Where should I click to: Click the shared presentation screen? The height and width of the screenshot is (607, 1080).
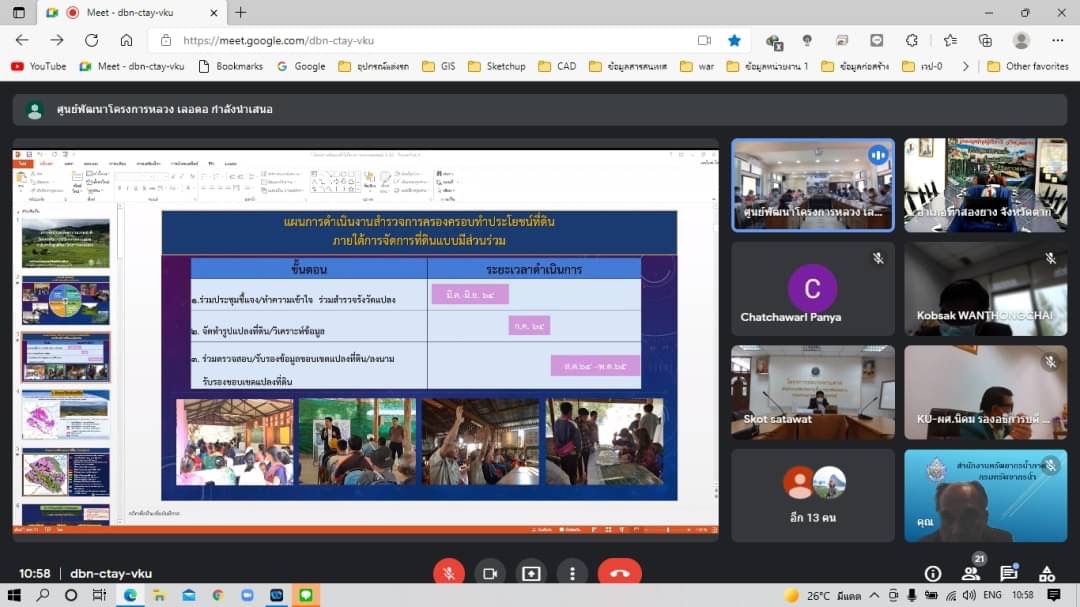pyautogui.click(x=366, y=341)
